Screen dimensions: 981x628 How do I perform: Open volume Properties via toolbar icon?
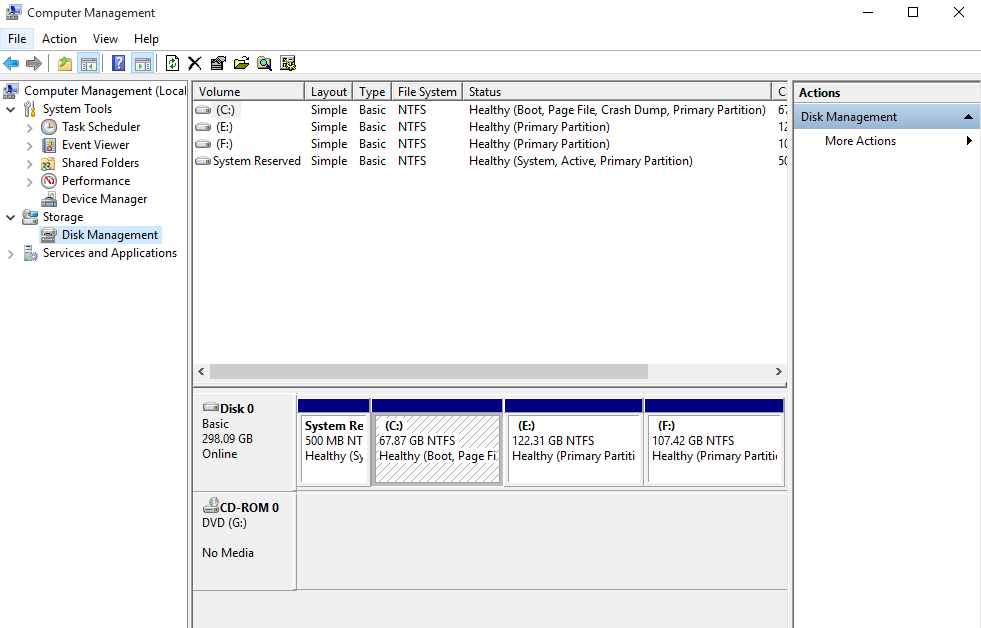tap(218, 62)
